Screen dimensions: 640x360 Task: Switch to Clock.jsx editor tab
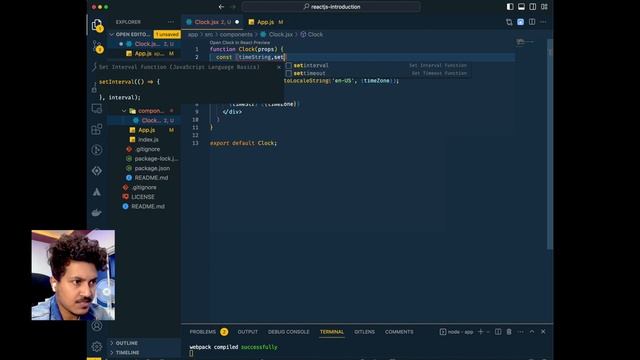coord(212,22)
